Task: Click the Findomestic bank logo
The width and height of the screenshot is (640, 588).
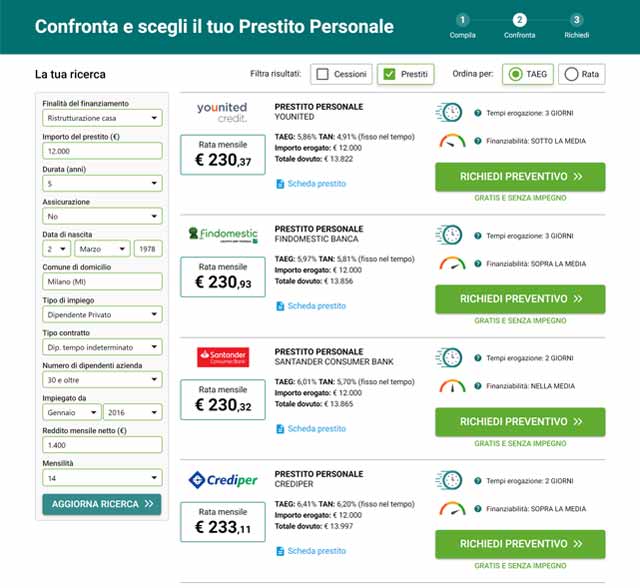Action: point(223,234)
